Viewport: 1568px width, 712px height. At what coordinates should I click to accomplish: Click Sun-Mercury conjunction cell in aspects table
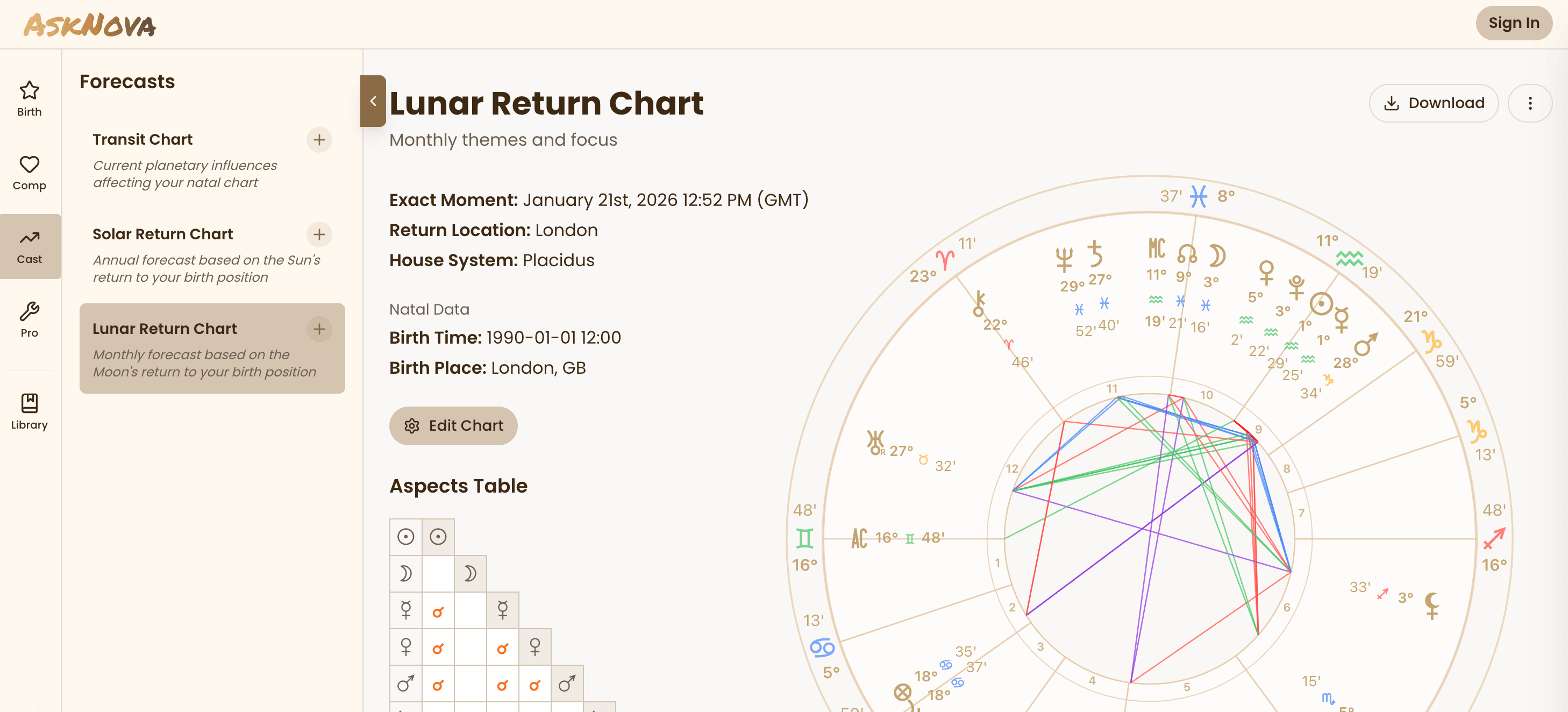pos(438,610)
